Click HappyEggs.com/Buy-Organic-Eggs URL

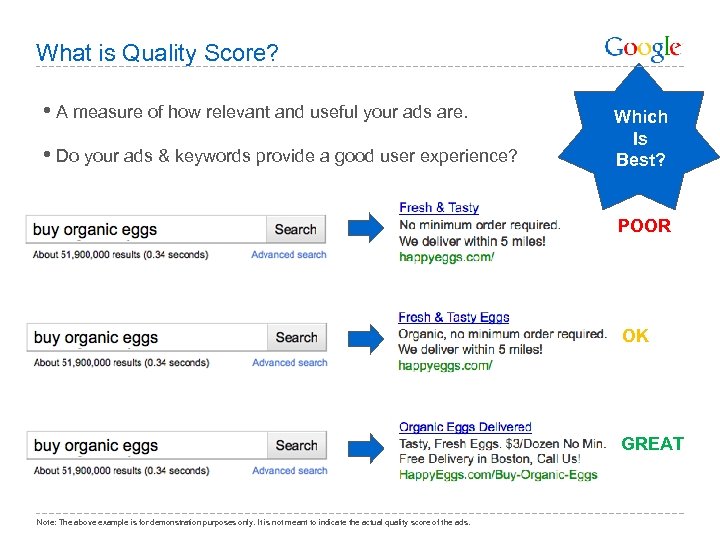pyautogui.click(x=498, y=475)
